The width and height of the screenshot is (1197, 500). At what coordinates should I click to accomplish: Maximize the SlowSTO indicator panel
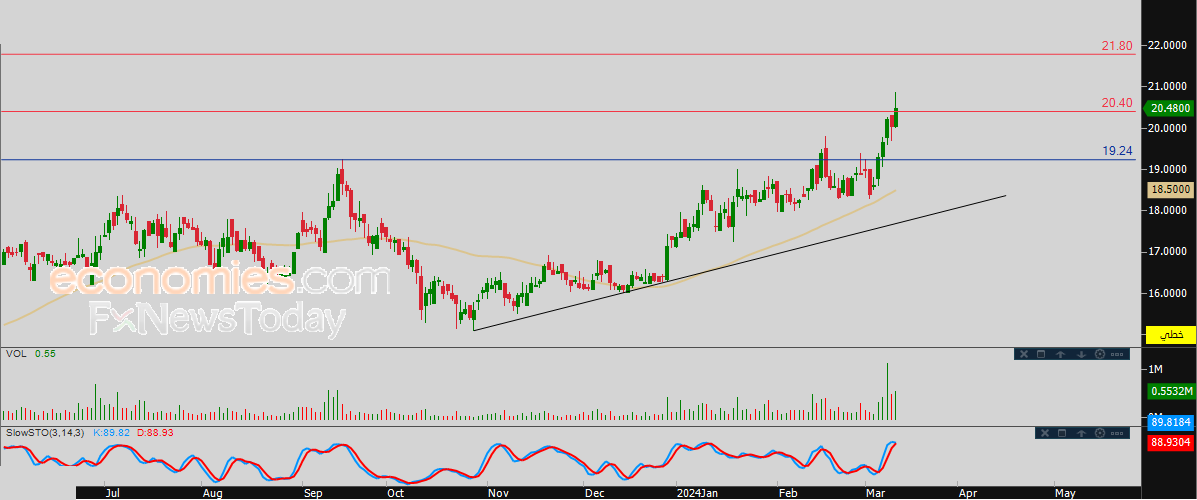pyautogui.click(x=1062, y=433)
